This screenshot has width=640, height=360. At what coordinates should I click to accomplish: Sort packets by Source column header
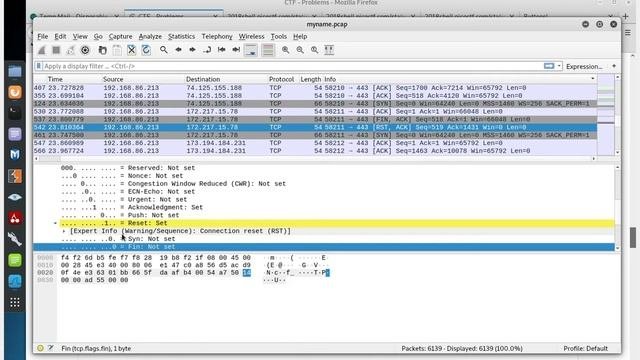tap(113, 79)
